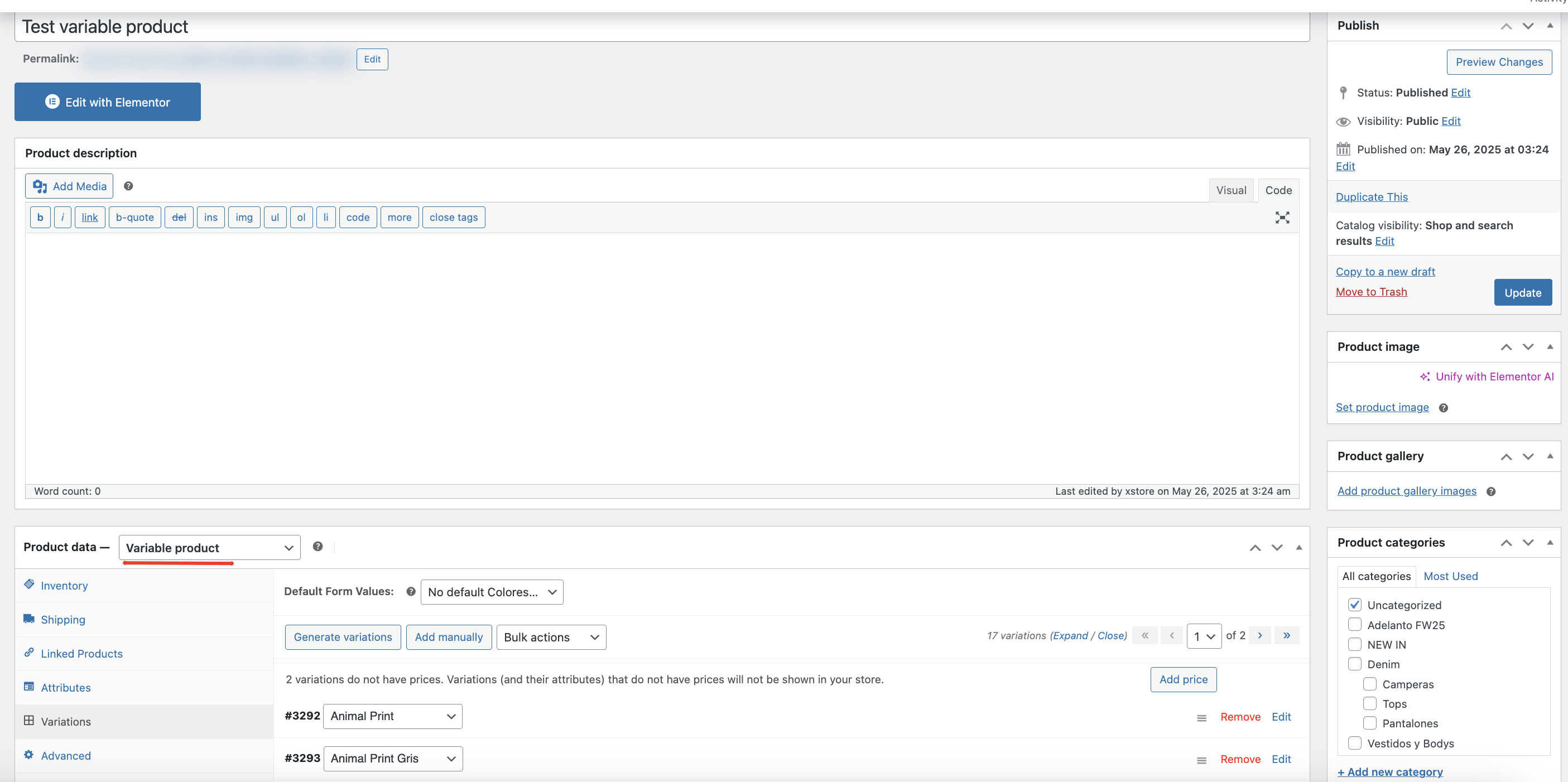Insert more tag
The image size is (1568, 782).
(x=400, y=218)
